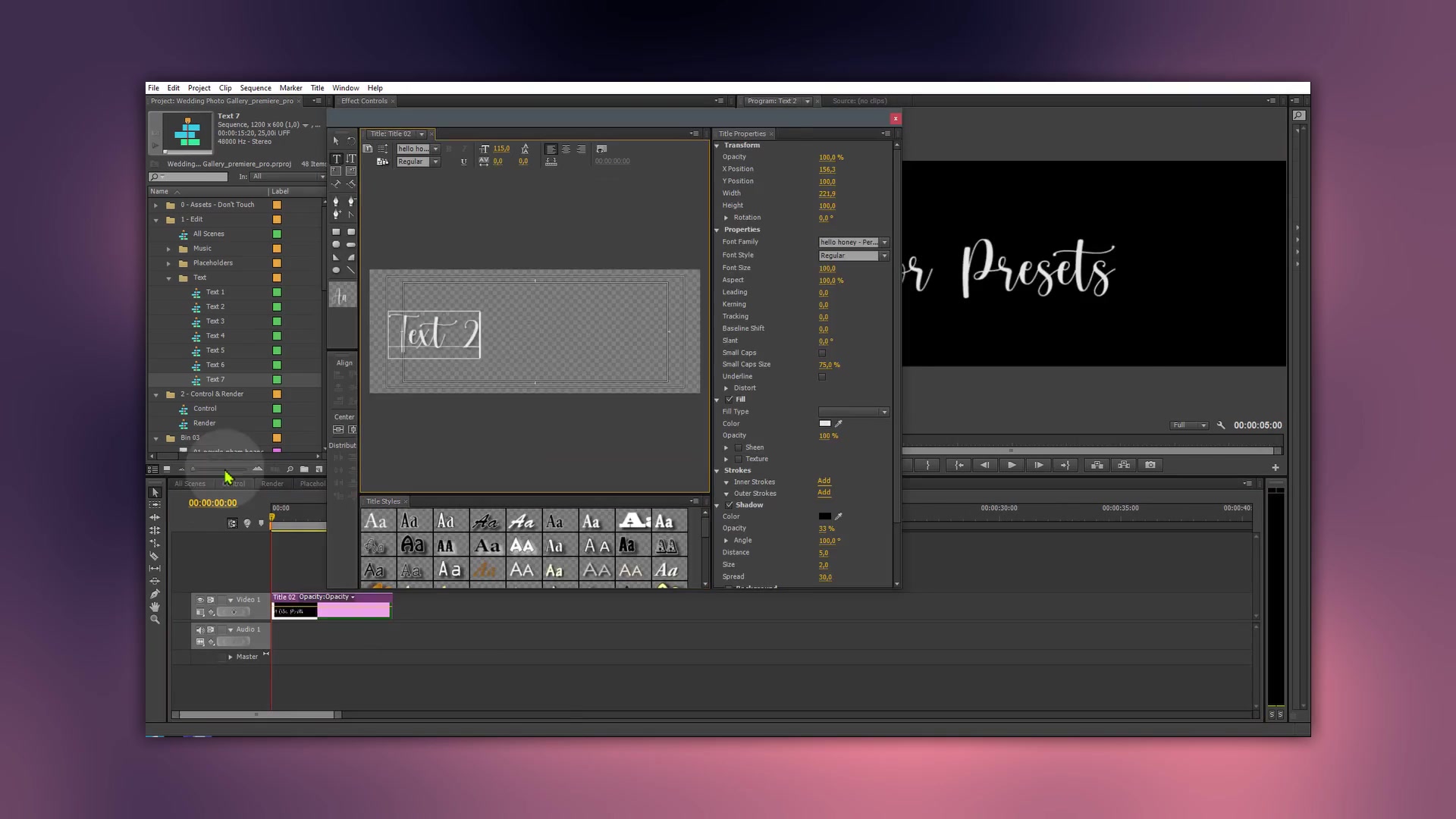The width and height of the screenshot is (1456, 819).
Task: Select the Pen tool in titler toolbox
Action: [336, 202]
